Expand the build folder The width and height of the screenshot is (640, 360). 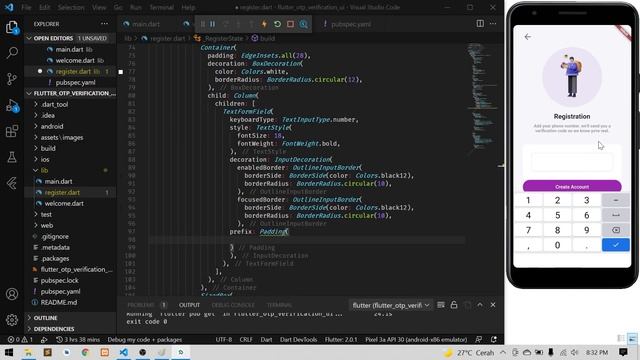48,148
